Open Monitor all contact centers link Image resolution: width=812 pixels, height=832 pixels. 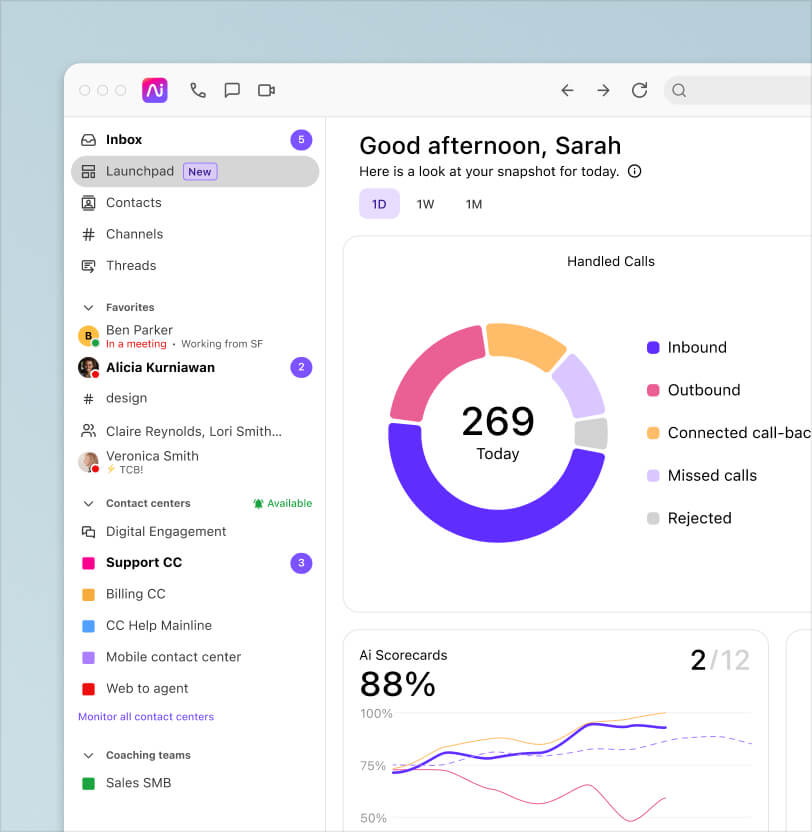(x=146, y=717)
